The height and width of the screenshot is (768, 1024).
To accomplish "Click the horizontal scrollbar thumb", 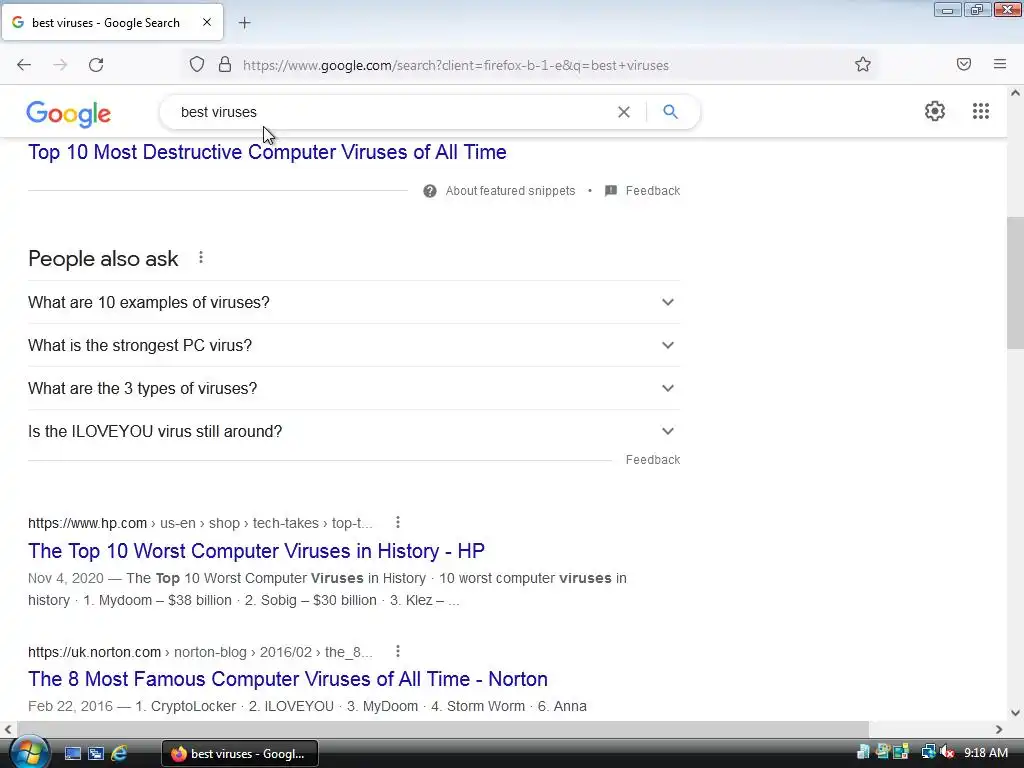I will (x=443, y=729).
